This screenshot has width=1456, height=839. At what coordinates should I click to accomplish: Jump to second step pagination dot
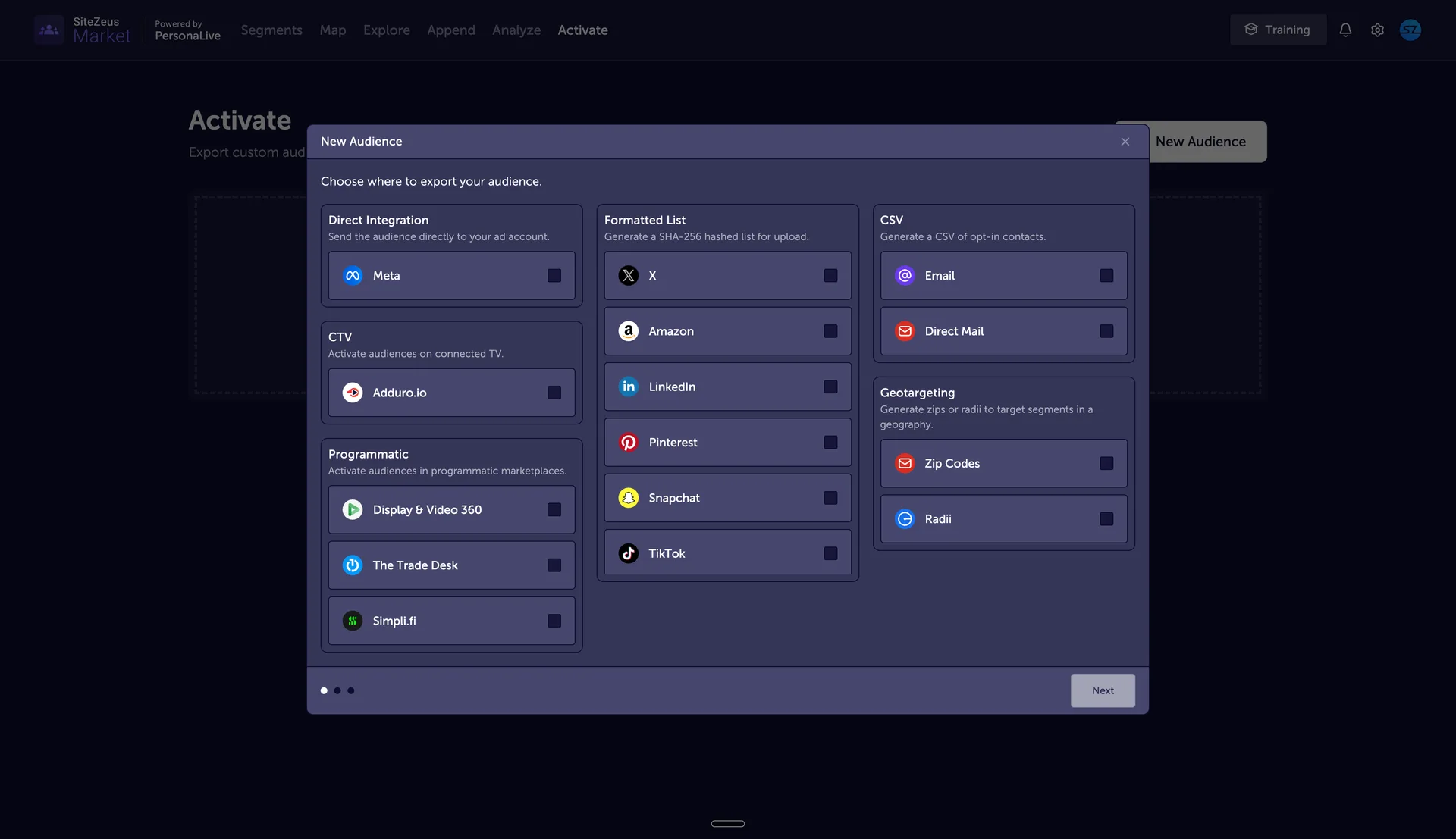337,690
